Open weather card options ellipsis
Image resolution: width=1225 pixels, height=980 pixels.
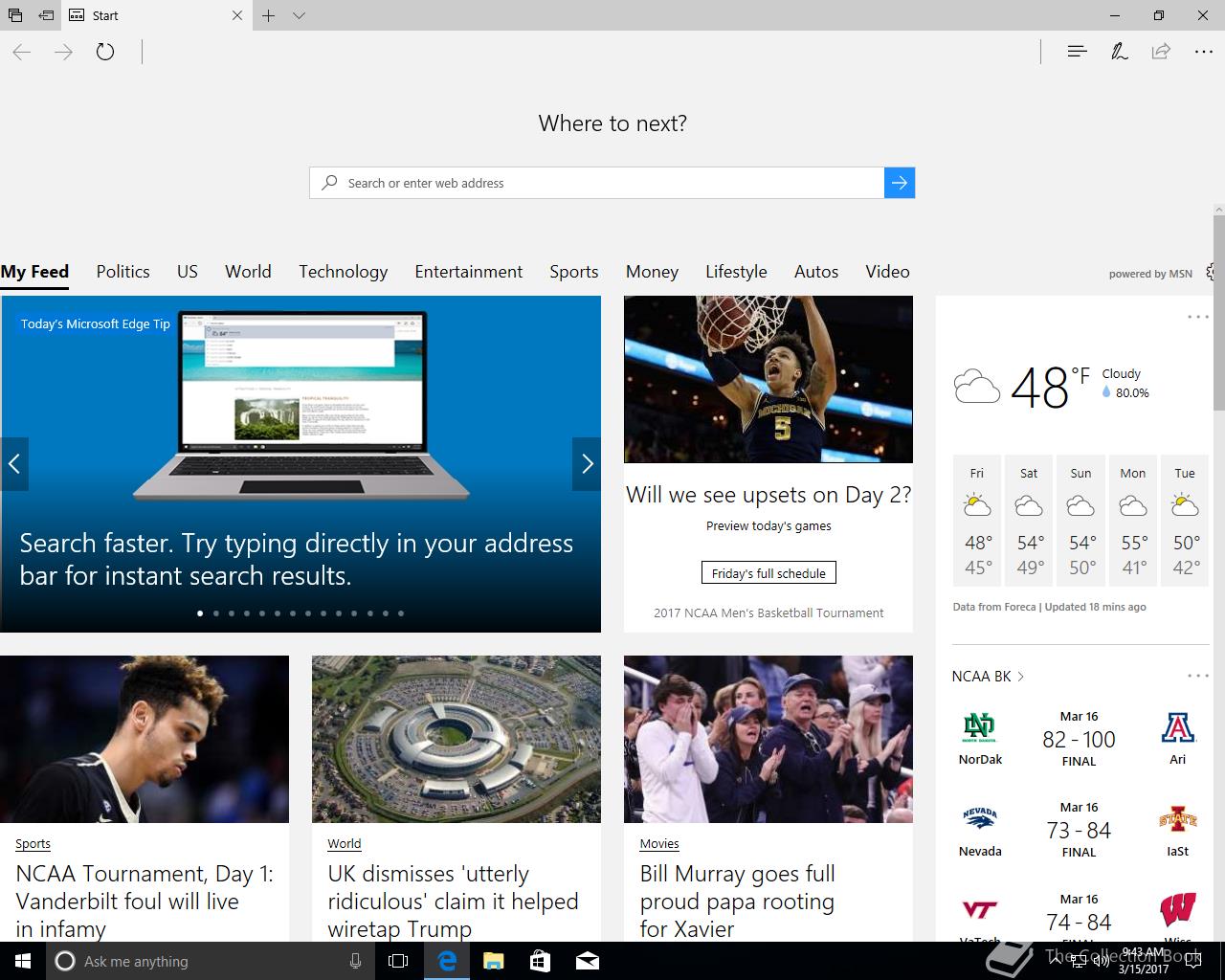point(1198,317)
